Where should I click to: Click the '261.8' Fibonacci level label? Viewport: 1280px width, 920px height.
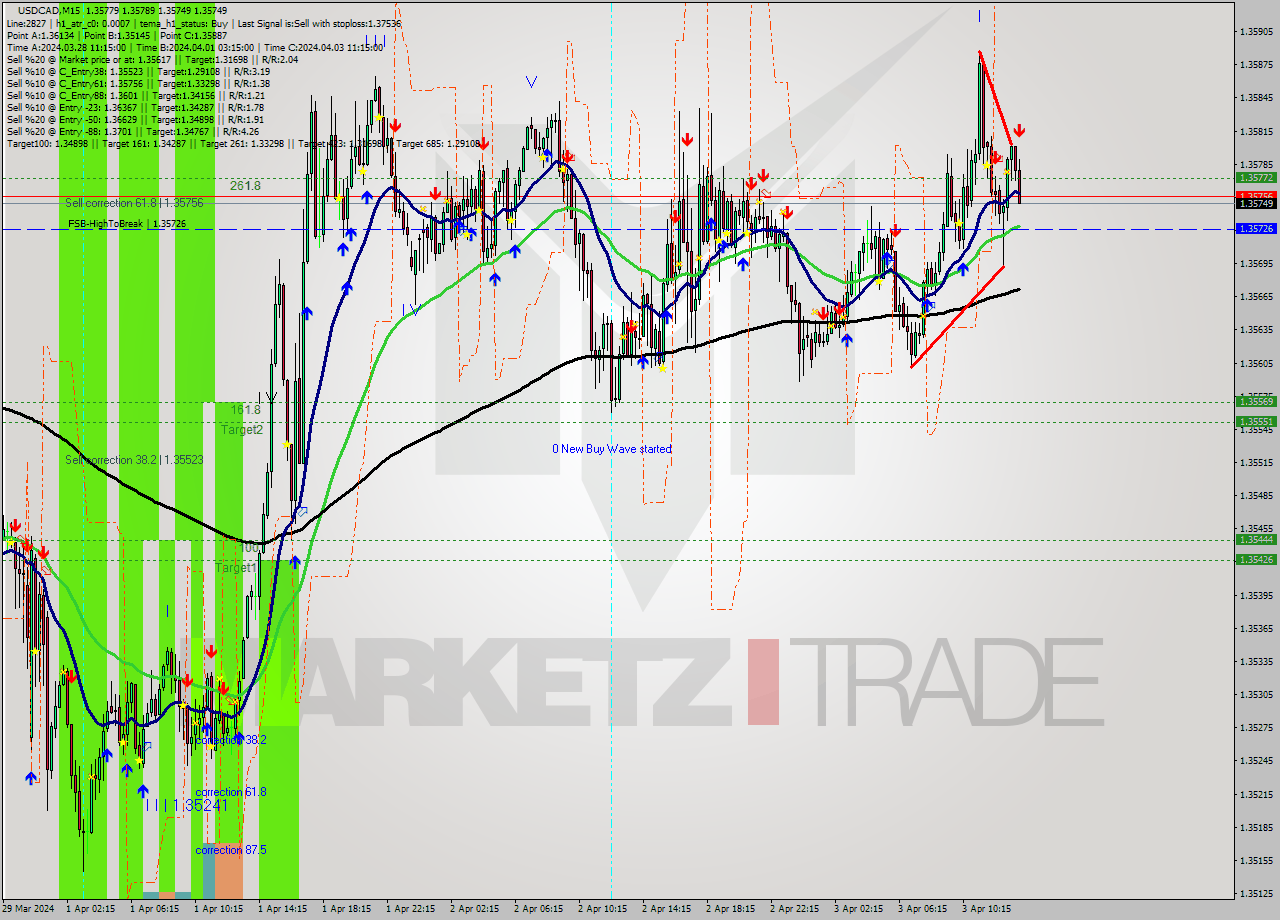[245, 186]
